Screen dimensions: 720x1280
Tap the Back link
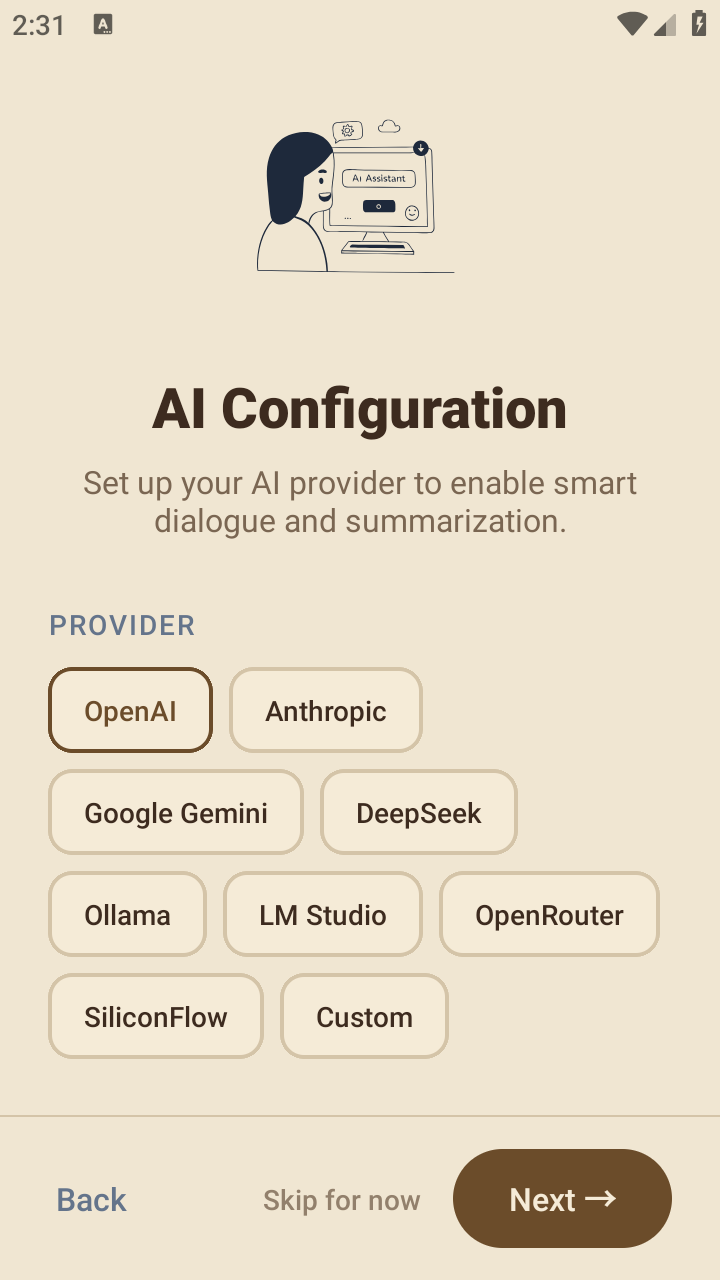tap(92, 1199)
